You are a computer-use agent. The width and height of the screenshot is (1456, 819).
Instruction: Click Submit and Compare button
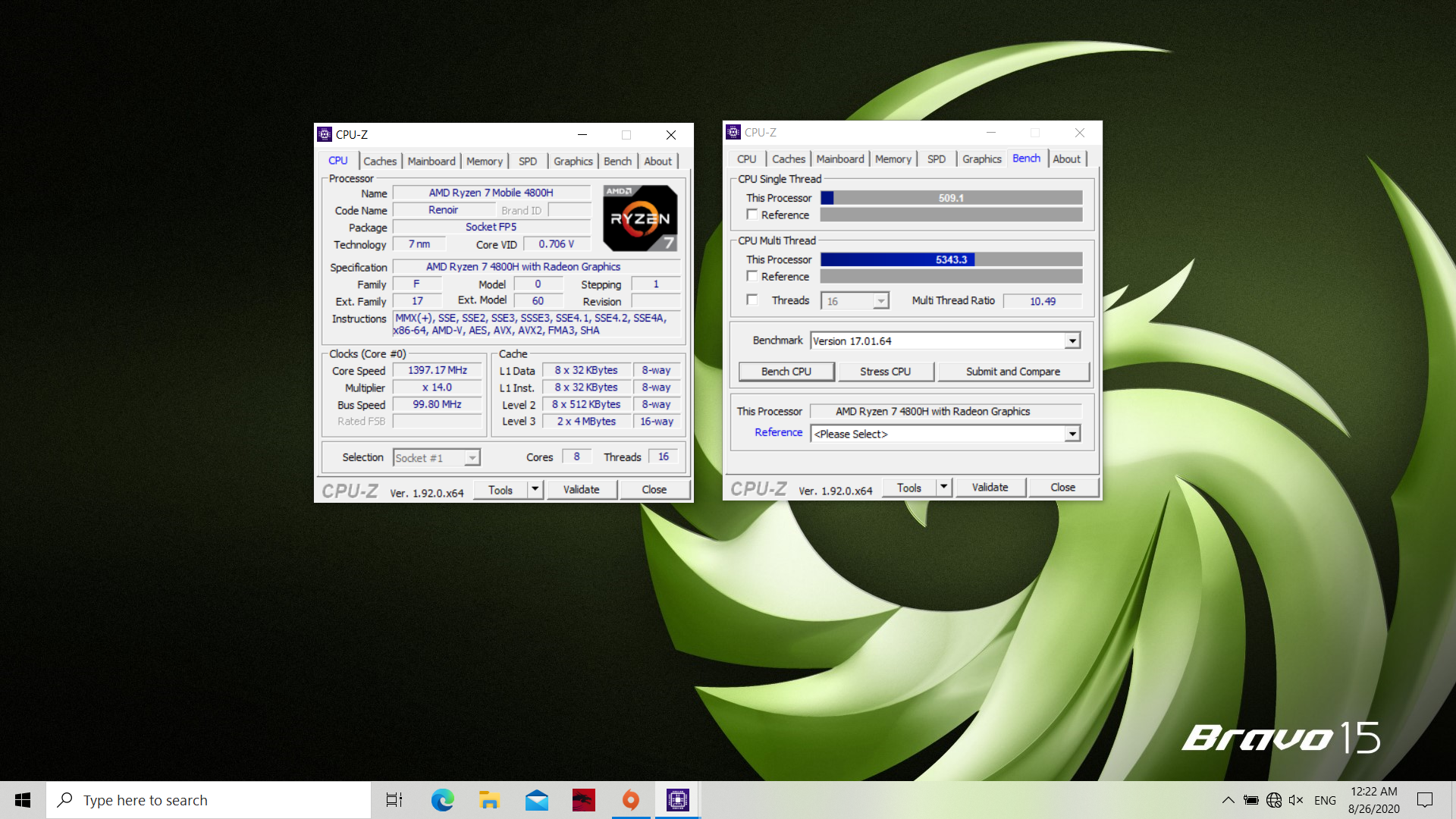click(1013, 371)
